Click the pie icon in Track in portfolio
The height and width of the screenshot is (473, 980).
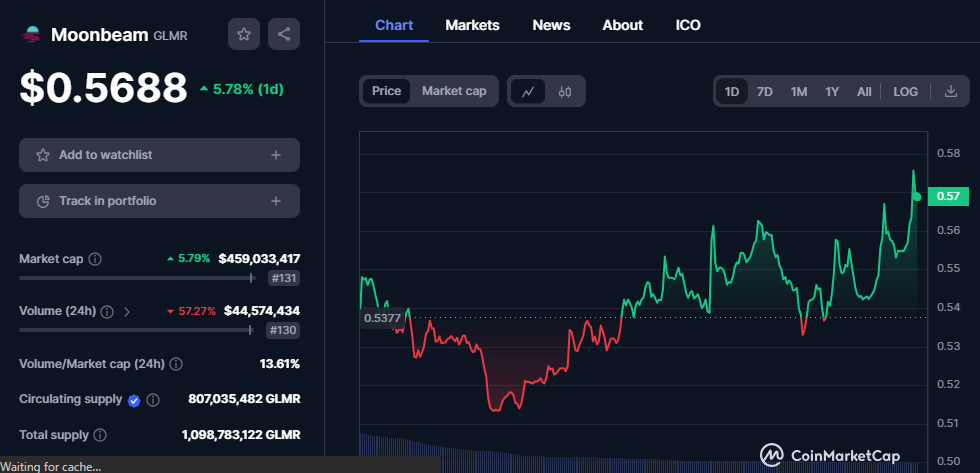pos(42,201)
